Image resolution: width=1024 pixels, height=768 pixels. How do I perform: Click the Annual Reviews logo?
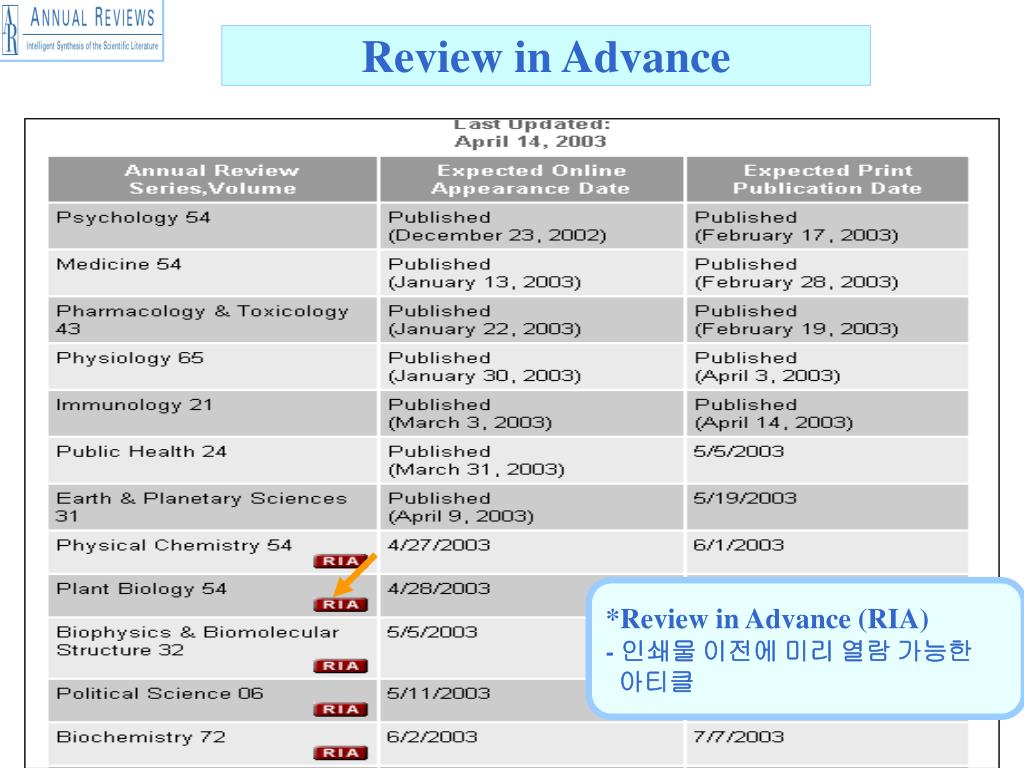(x=82, y=30)
